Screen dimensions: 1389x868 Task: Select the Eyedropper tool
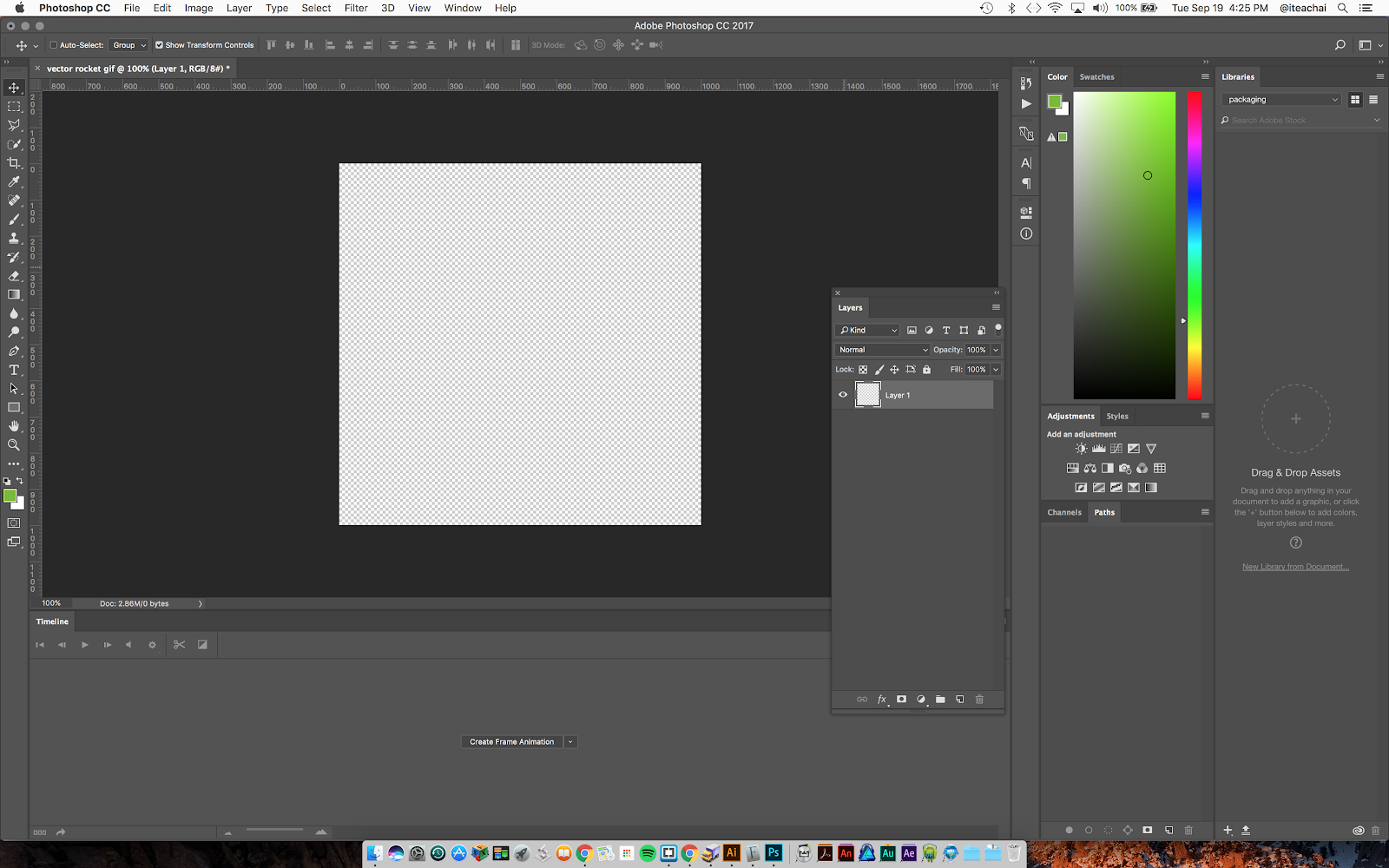coord(14,182)
